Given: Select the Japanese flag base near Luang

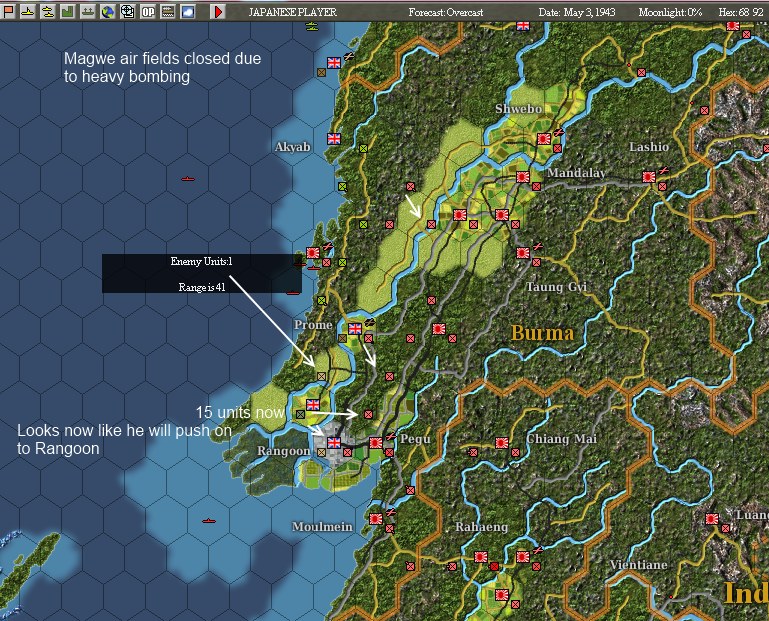Looking at the screenshot, I should (712, 518).
